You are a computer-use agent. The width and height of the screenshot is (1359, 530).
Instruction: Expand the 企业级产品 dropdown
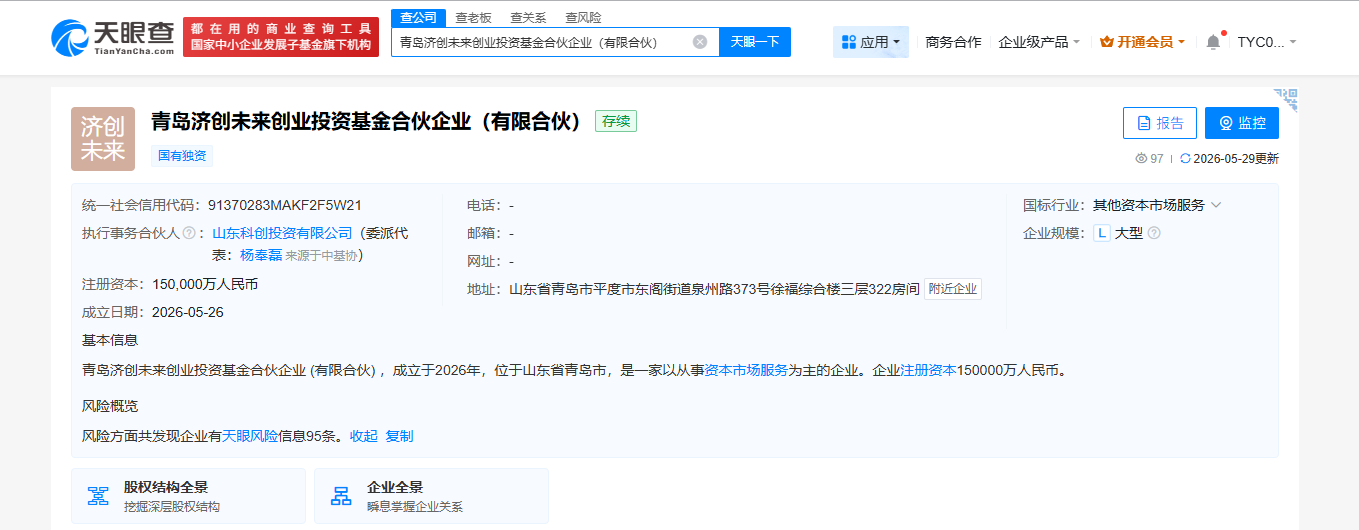[1039, 42]
